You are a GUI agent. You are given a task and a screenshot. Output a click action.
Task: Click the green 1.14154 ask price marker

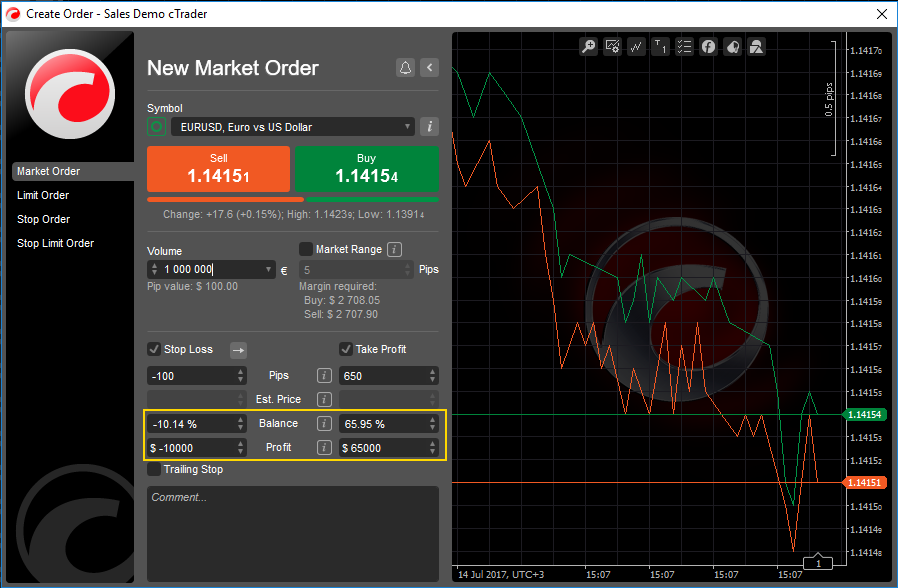tap(864, 415)
